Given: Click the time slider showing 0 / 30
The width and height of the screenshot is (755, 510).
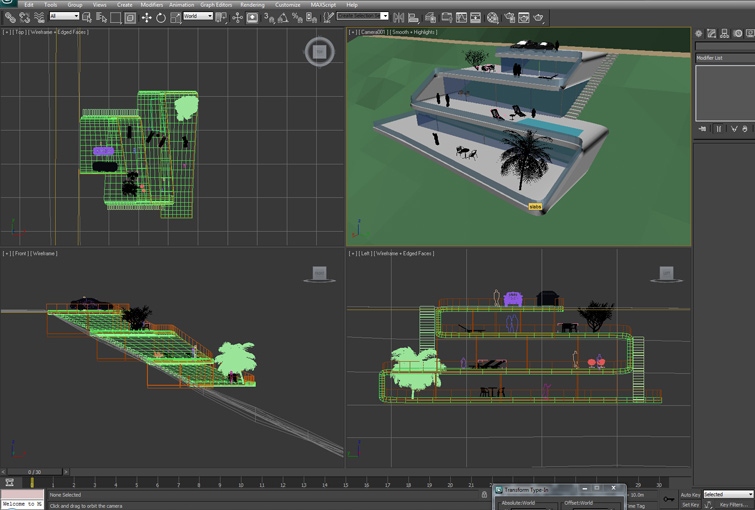Looking at the screenshot, I should click(x=35, y=472).
